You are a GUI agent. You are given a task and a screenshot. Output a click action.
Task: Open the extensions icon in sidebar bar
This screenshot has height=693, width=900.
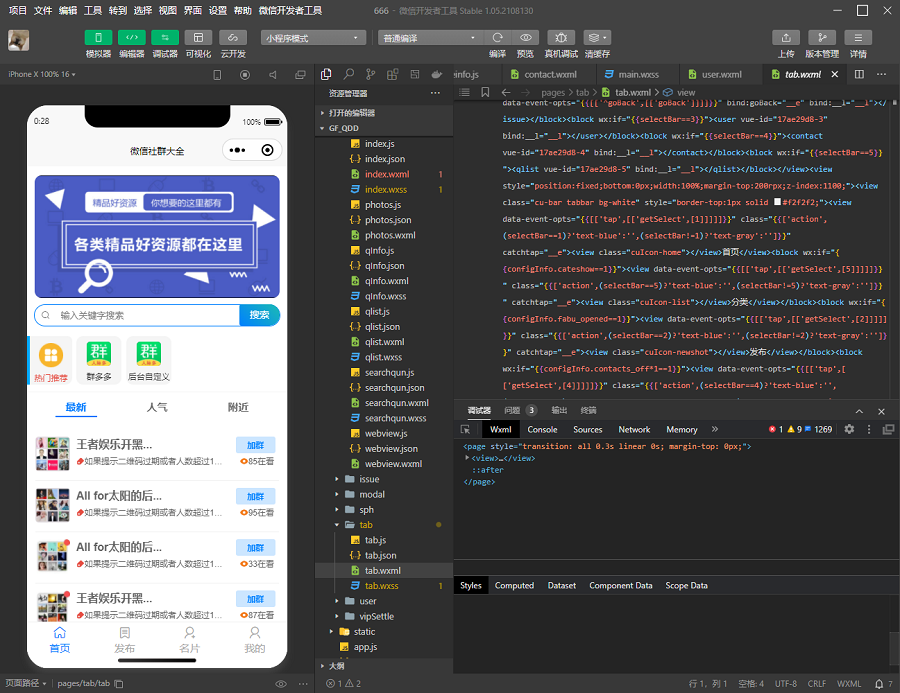tap(393, 74)
